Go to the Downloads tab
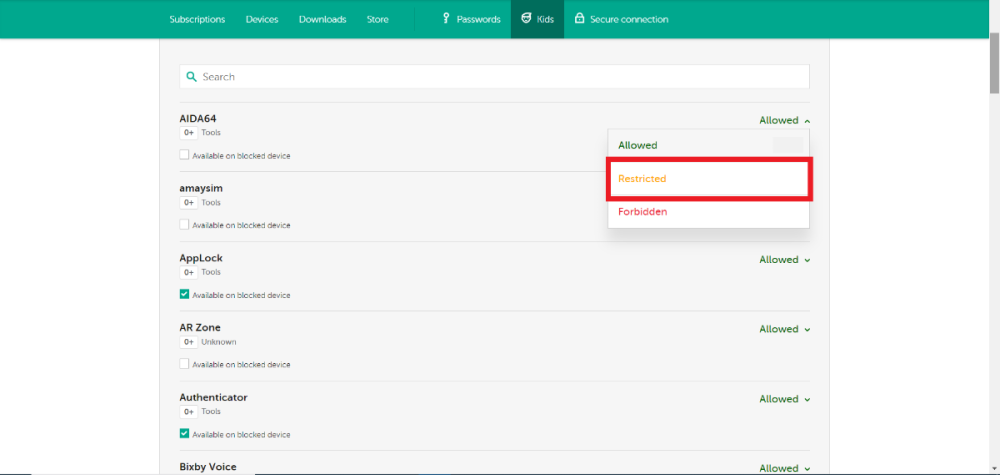 point(323,19)
